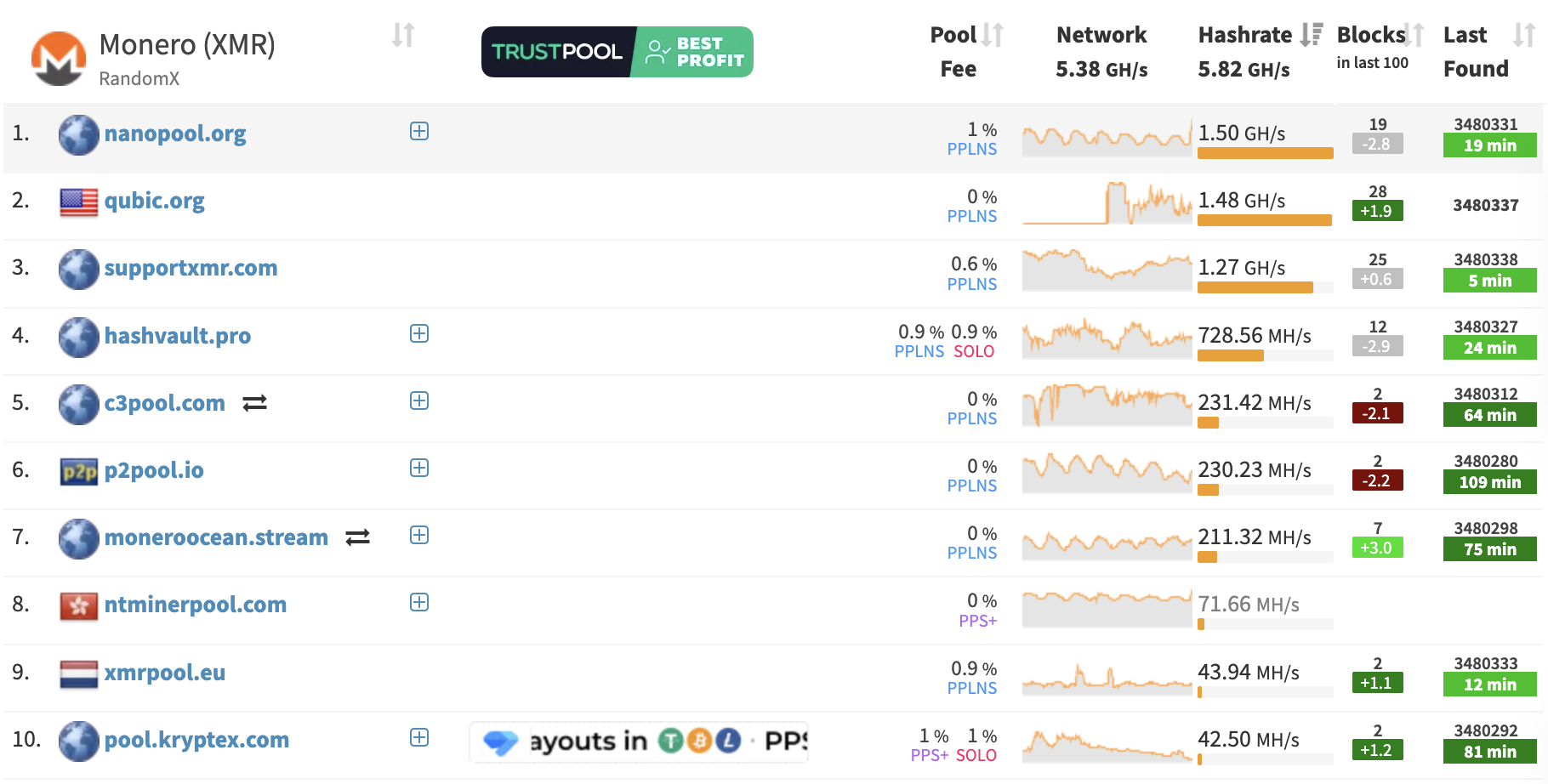The image size is (1548, 784).
Task: Click the Monero coin logo icon
Action: pyautogui.click(x=58, y=58)
